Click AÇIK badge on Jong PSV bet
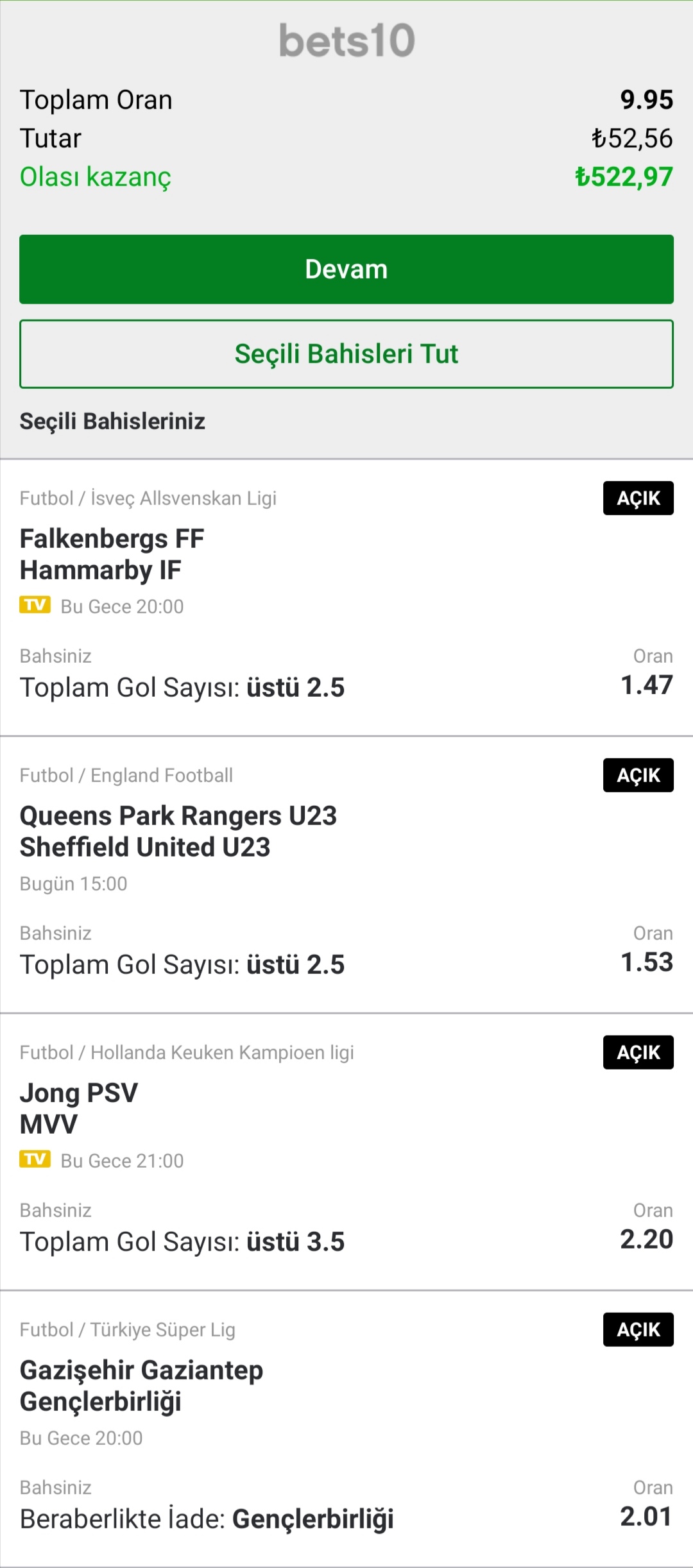 pyautogui.click(x=638, y=1052)
